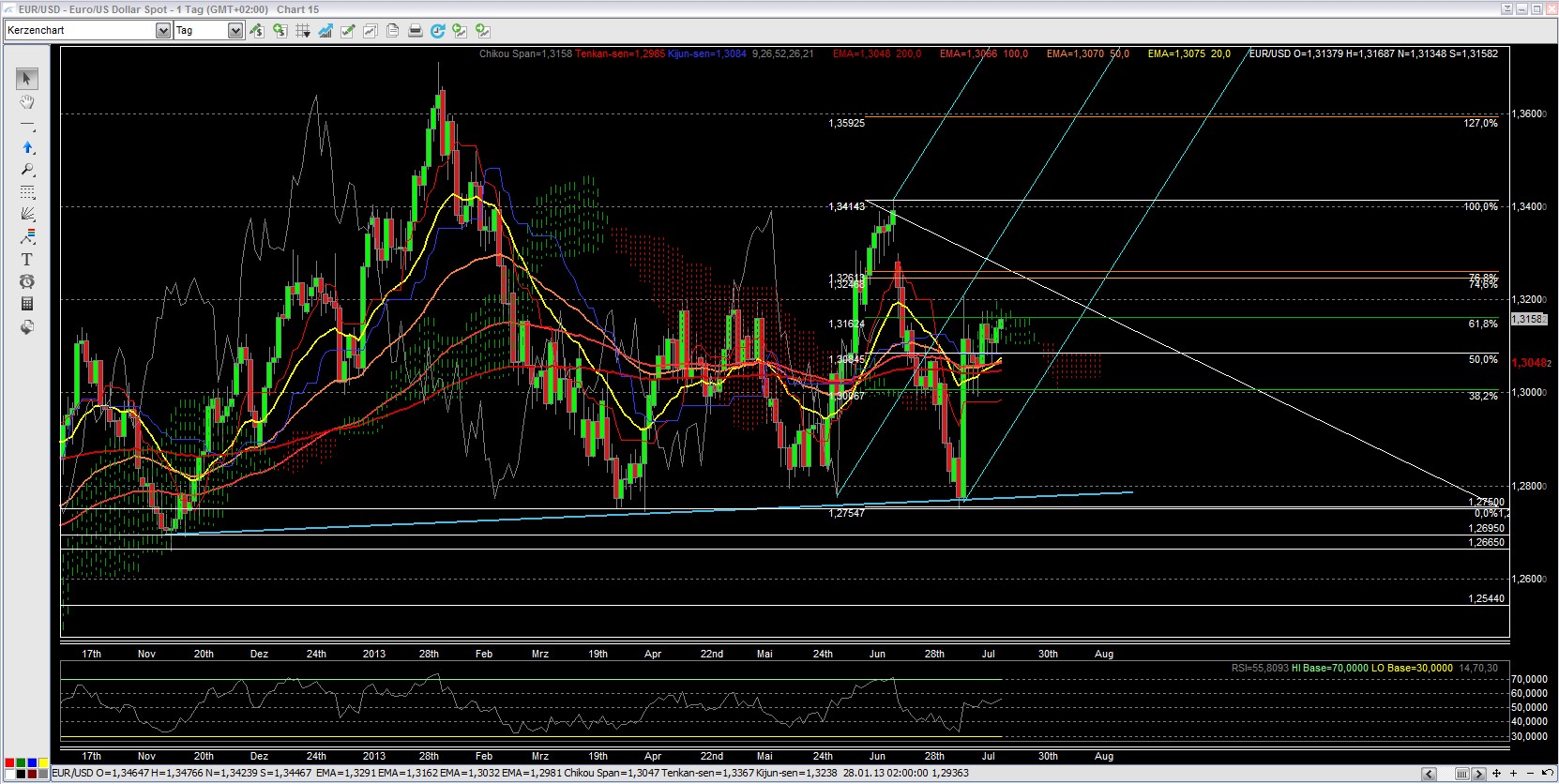Click the print chart icon
The width and height of the screenshot is (1559, 784).
pos(415,31)
